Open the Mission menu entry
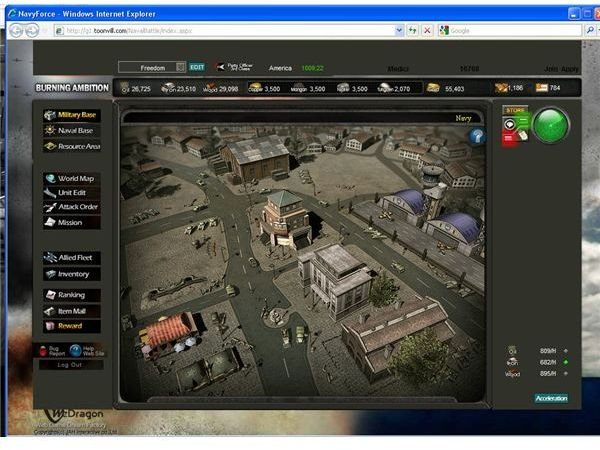 [x=72, y=222]
